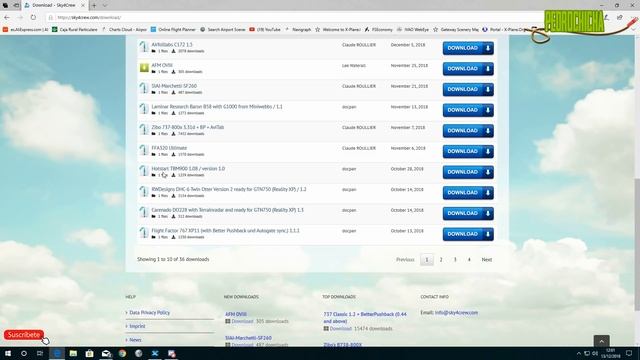Image resolution: width=640 pixels, height=360 pixels.
Task: Open Cortana search circle
Action: tap(24, 353)
